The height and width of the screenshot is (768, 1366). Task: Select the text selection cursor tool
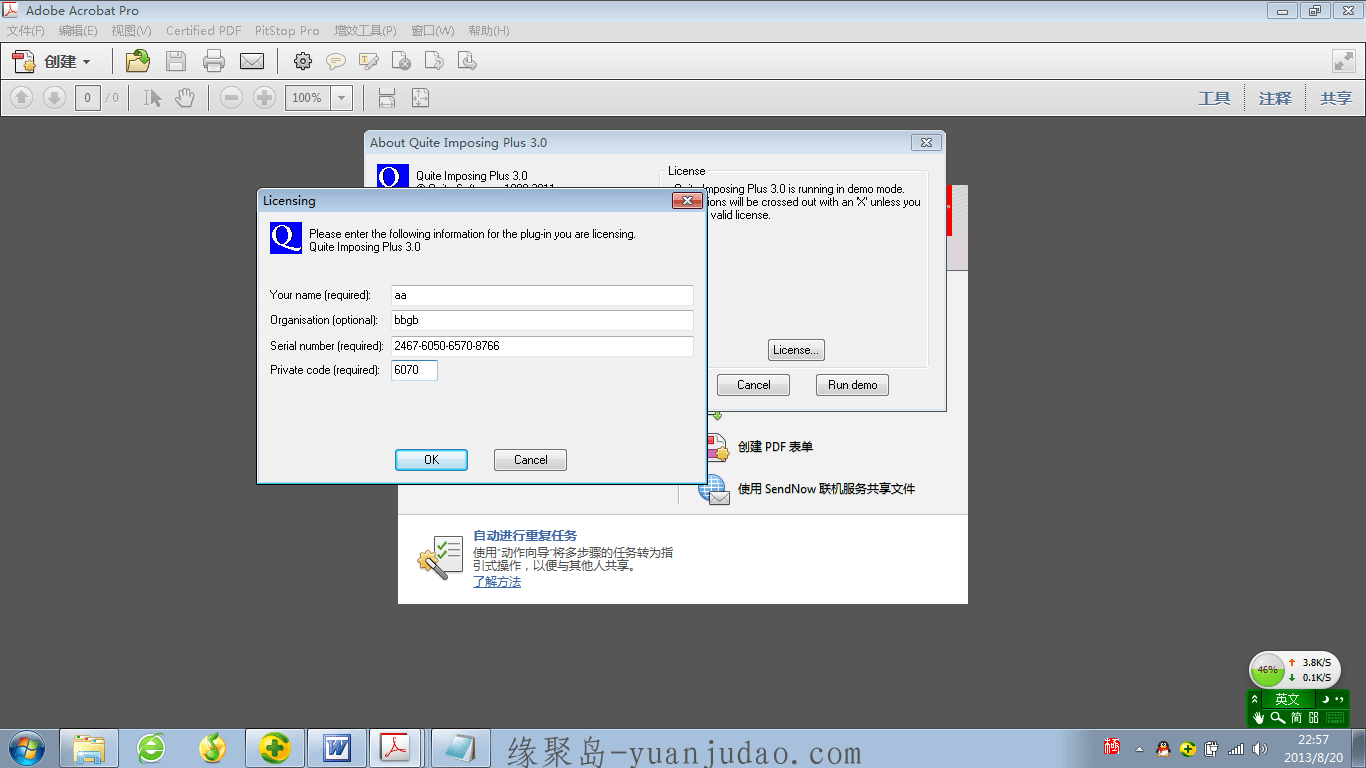(x=152, y=98)
